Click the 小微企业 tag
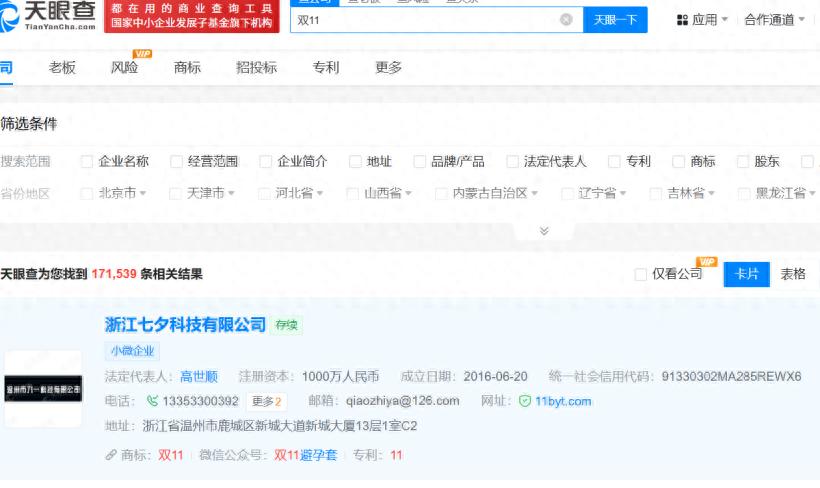The height and width of the screenshot is (488, 820). click(x=132, y=351)
